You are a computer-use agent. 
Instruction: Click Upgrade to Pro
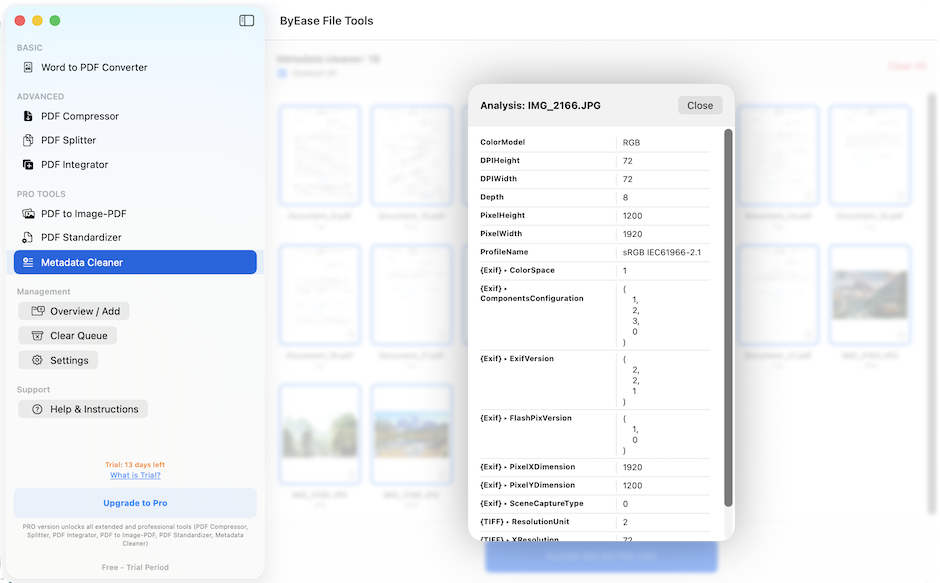135,503
